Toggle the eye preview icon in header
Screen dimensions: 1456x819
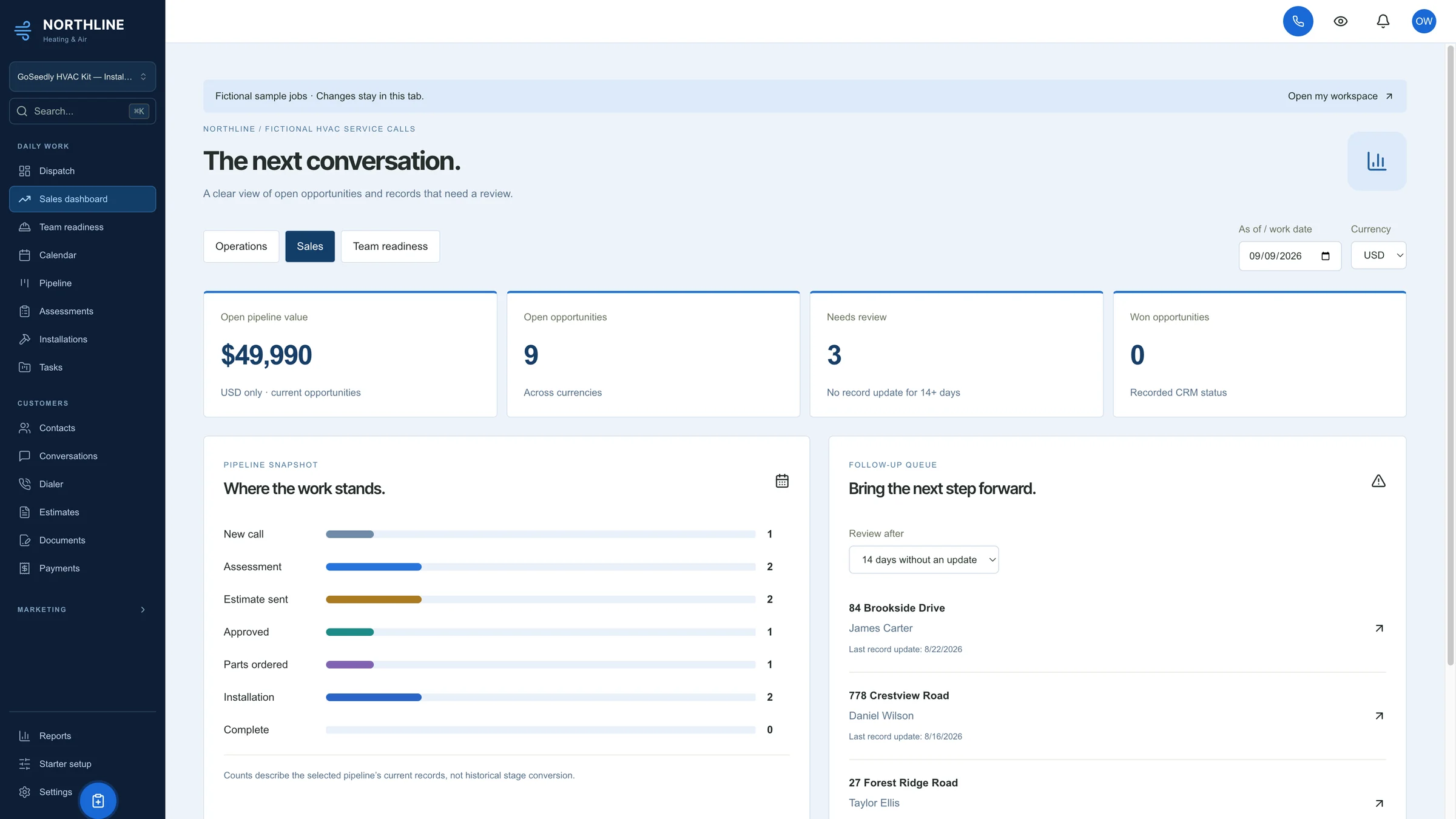(1341, 21)
